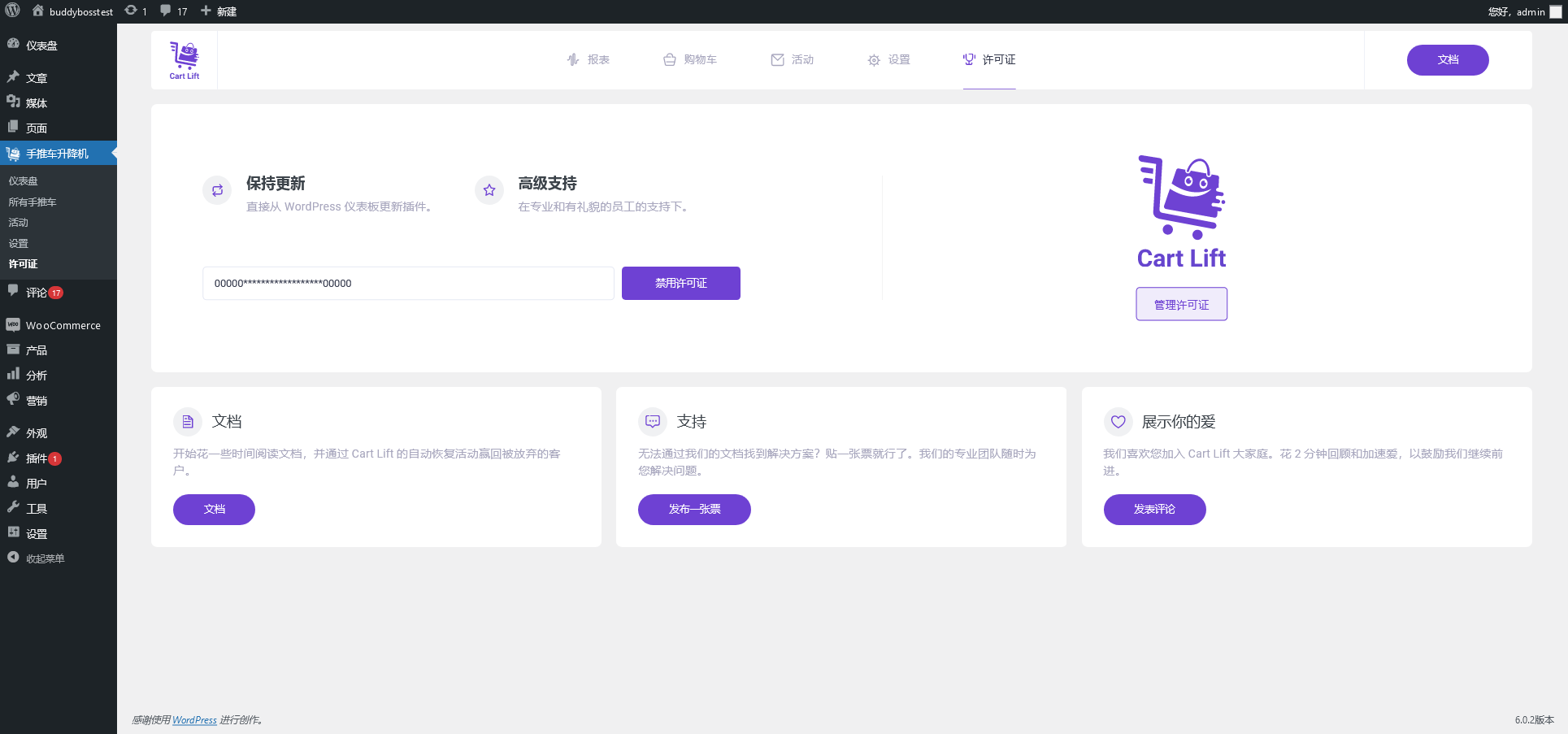Click the 文档 card document icon
The width and height of the screenshot is (1568, 734).
[188, 422]
